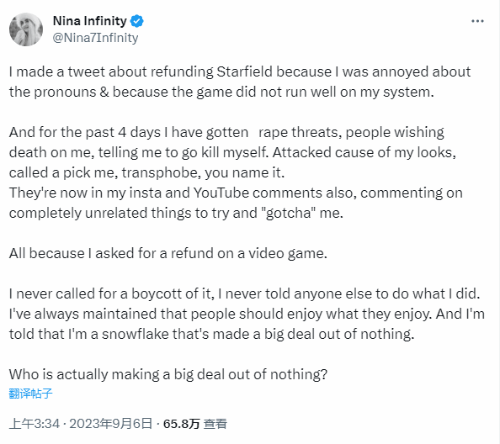Click the quoted word "gotcha" in the tweet
The height and width of the screenshot is (444, 500).
coord(289,213)
